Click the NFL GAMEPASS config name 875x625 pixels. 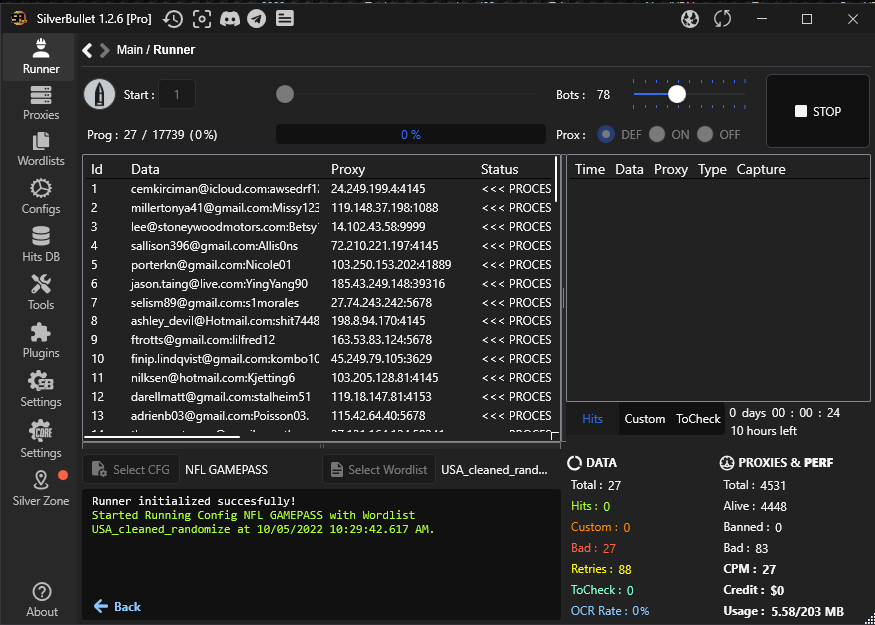click(x=227, y=470)
